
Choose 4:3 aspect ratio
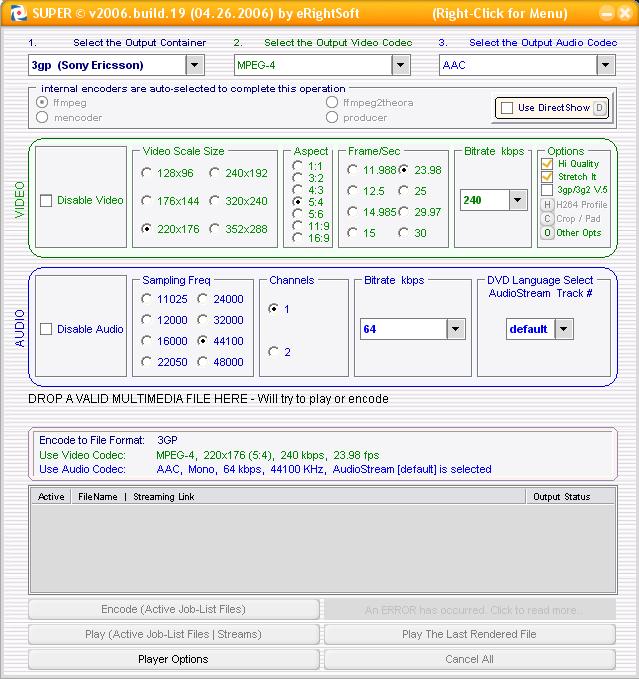[297, 190]
